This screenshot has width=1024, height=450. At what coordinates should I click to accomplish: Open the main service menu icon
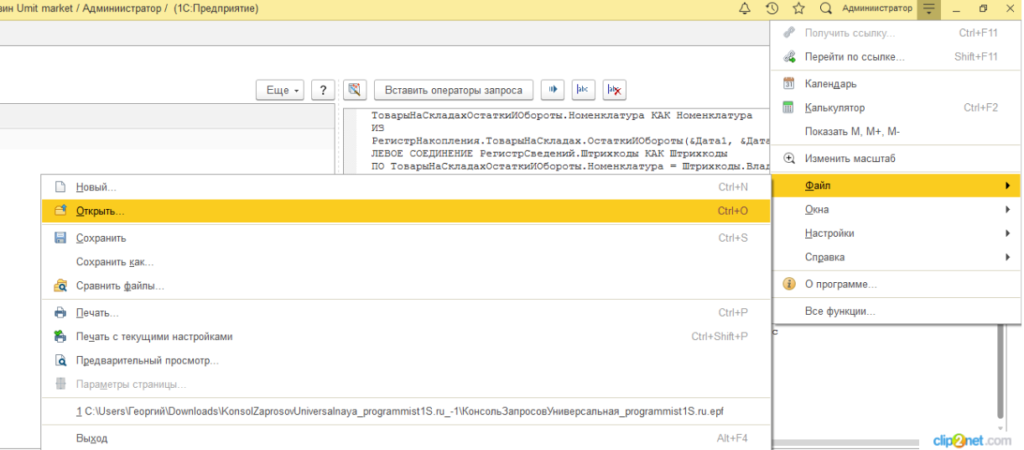(x=930, y=9)
